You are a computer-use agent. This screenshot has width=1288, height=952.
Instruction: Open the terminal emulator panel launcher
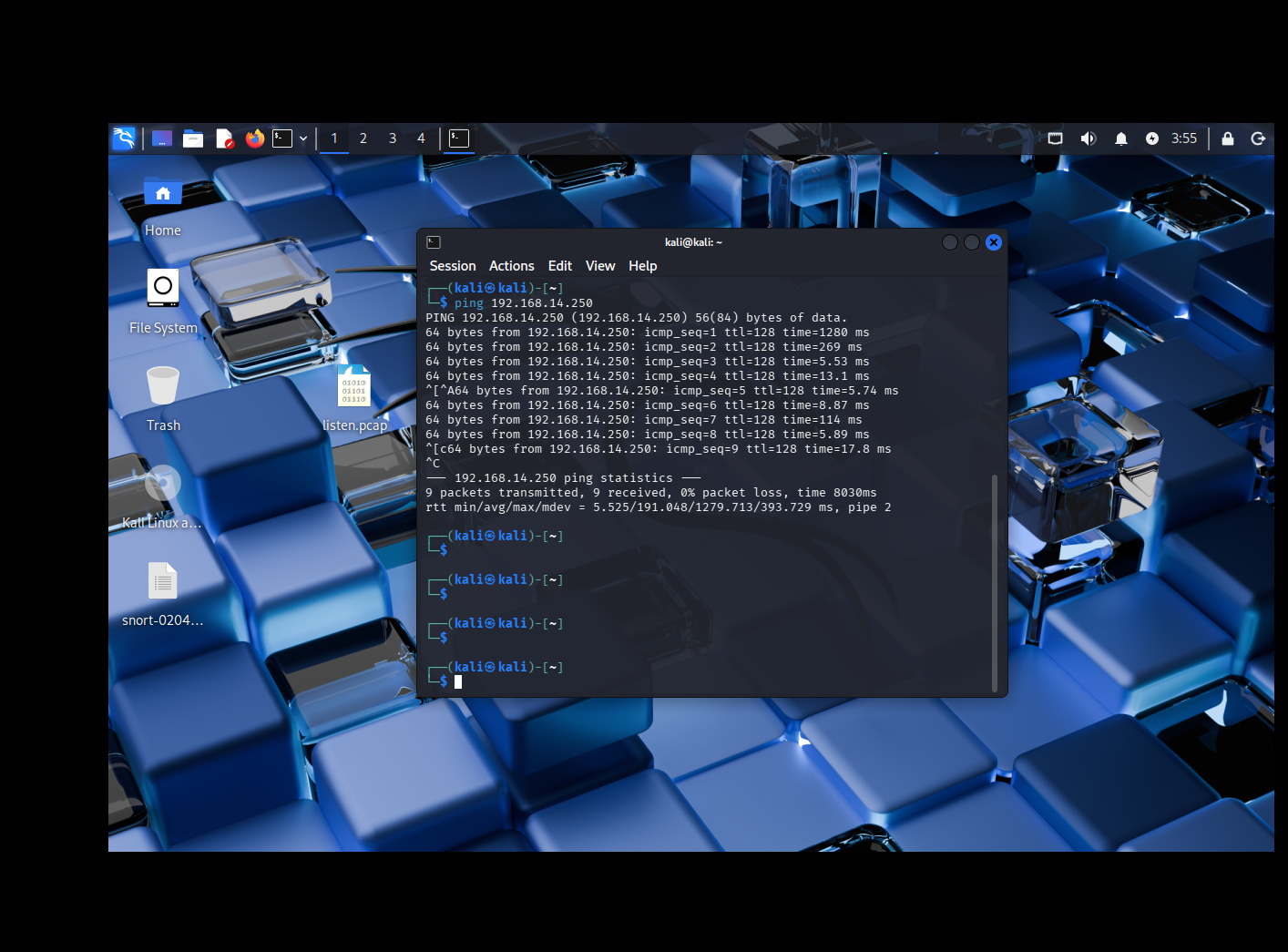point(282,138)
